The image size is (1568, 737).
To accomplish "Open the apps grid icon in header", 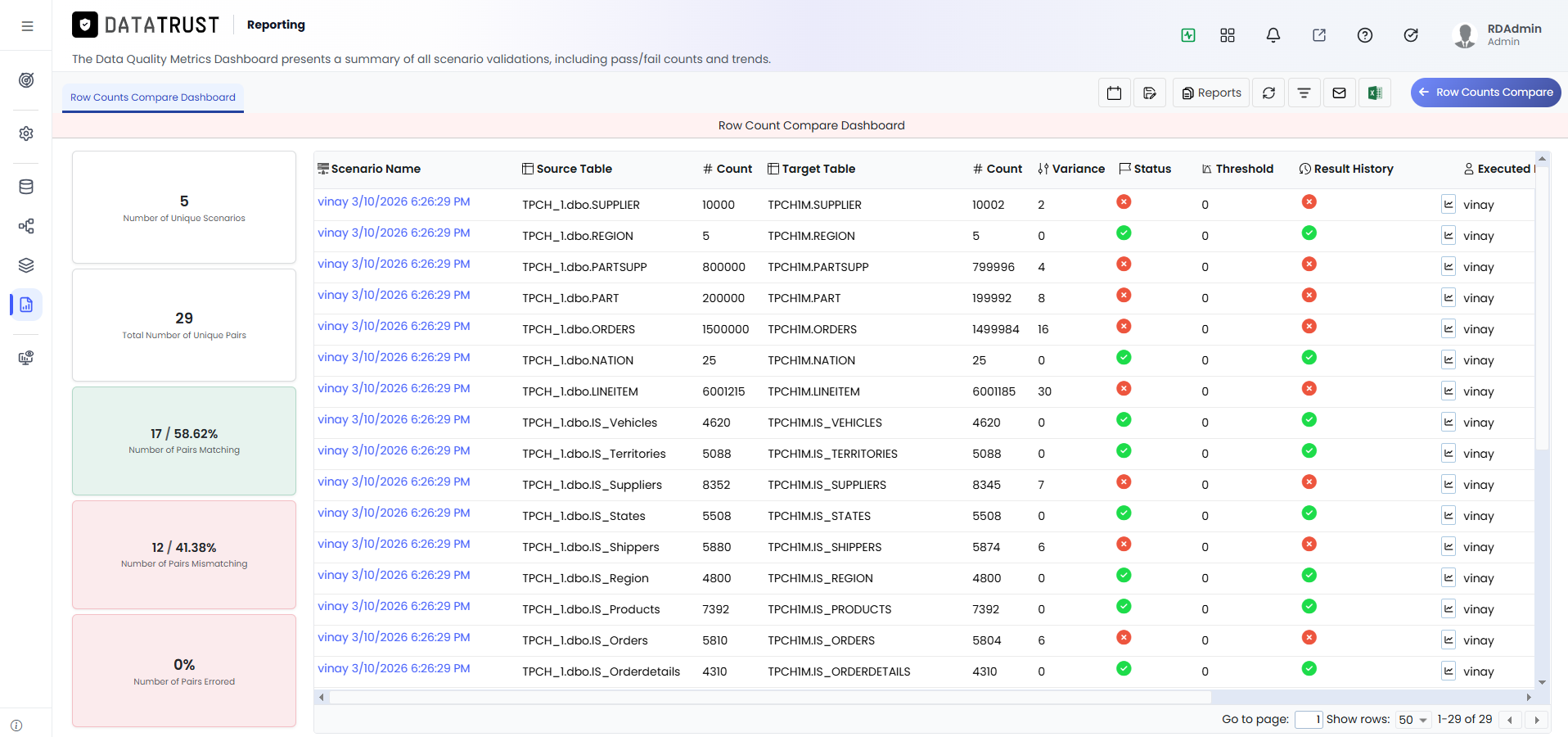I will (x=1227, y=35).
